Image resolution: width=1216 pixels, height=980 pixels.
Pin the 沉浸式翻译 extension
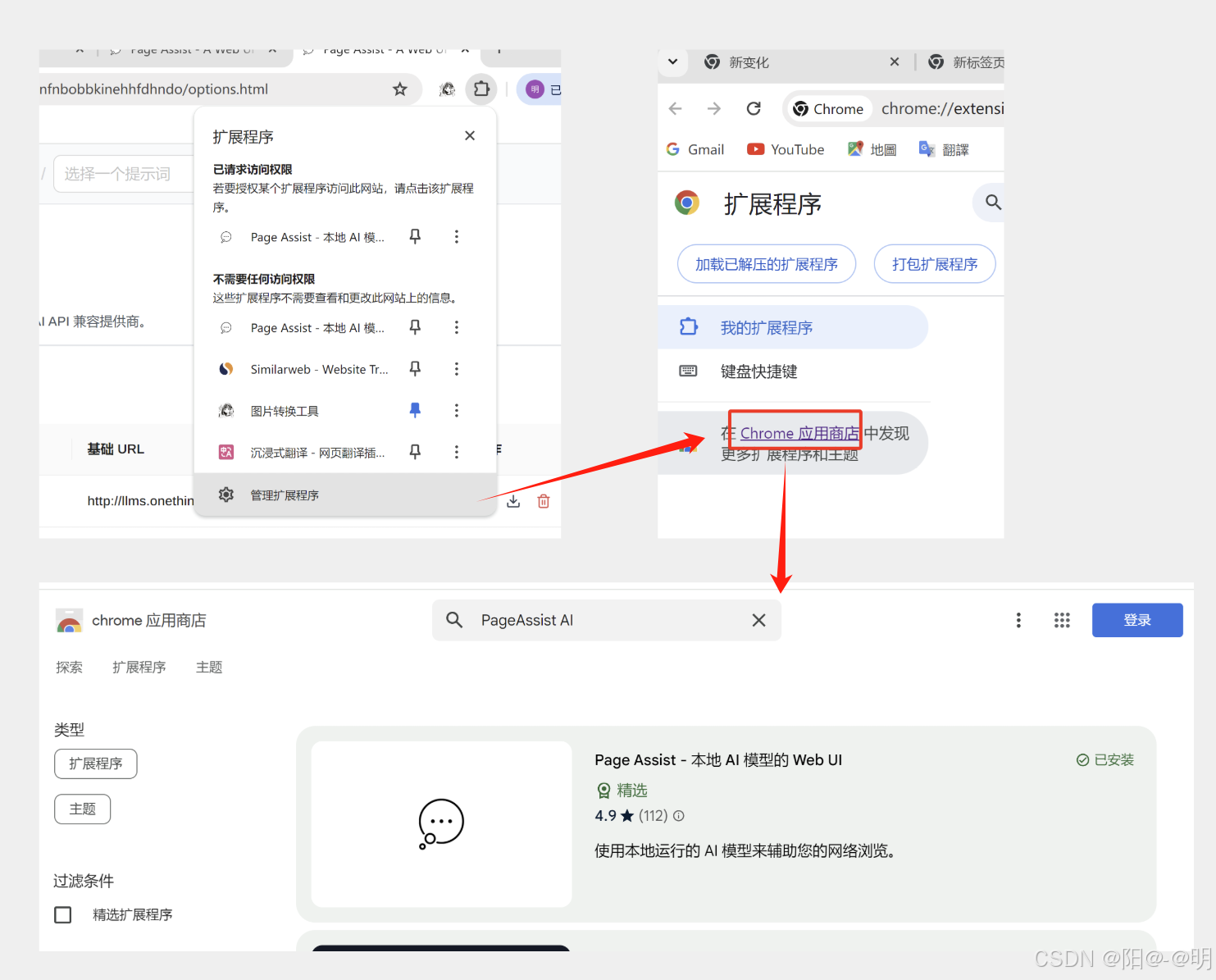pyautogui.click(x=415, y=452)
